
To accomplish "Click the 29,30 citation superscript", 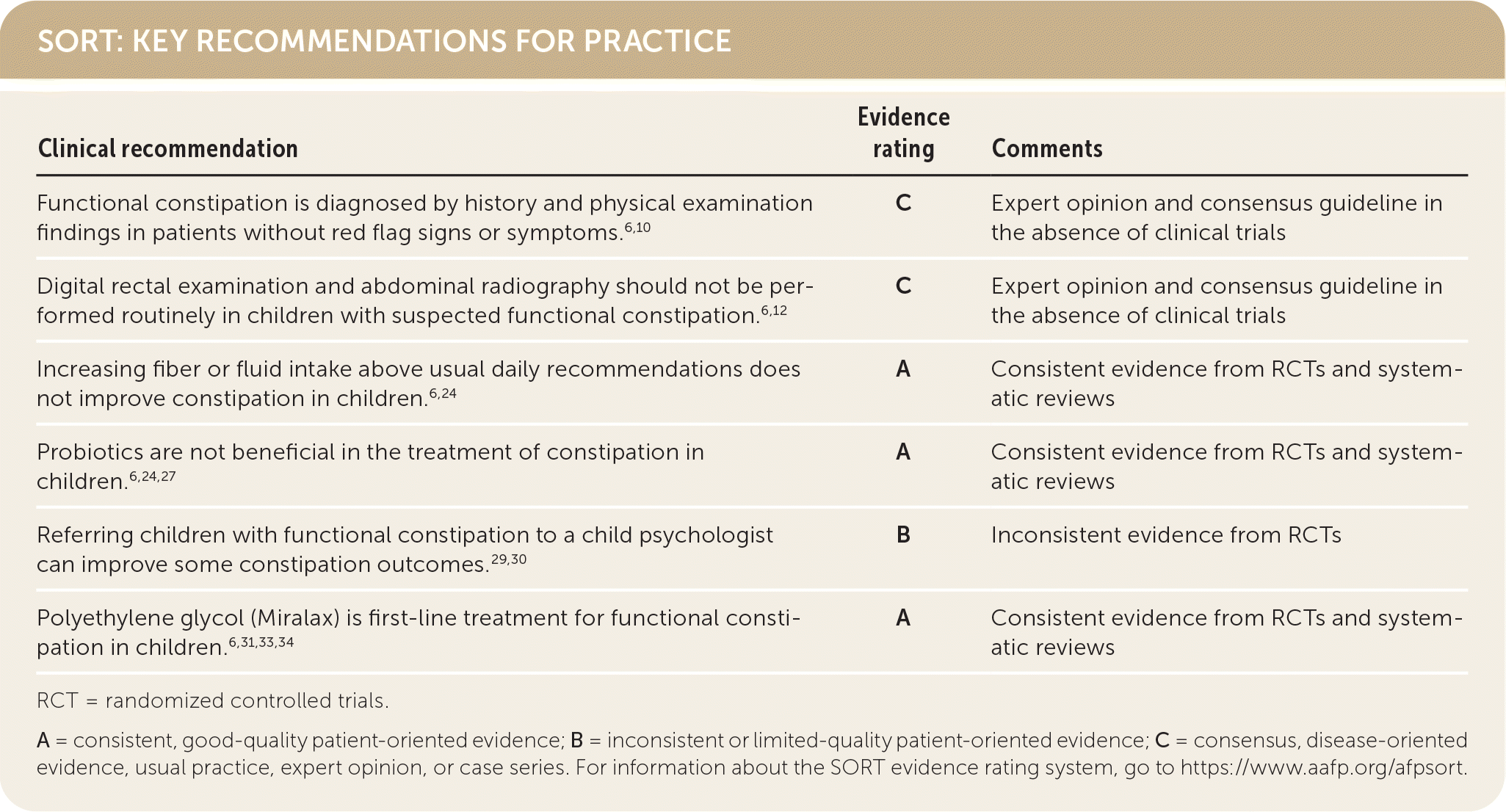I will [509, 560].
